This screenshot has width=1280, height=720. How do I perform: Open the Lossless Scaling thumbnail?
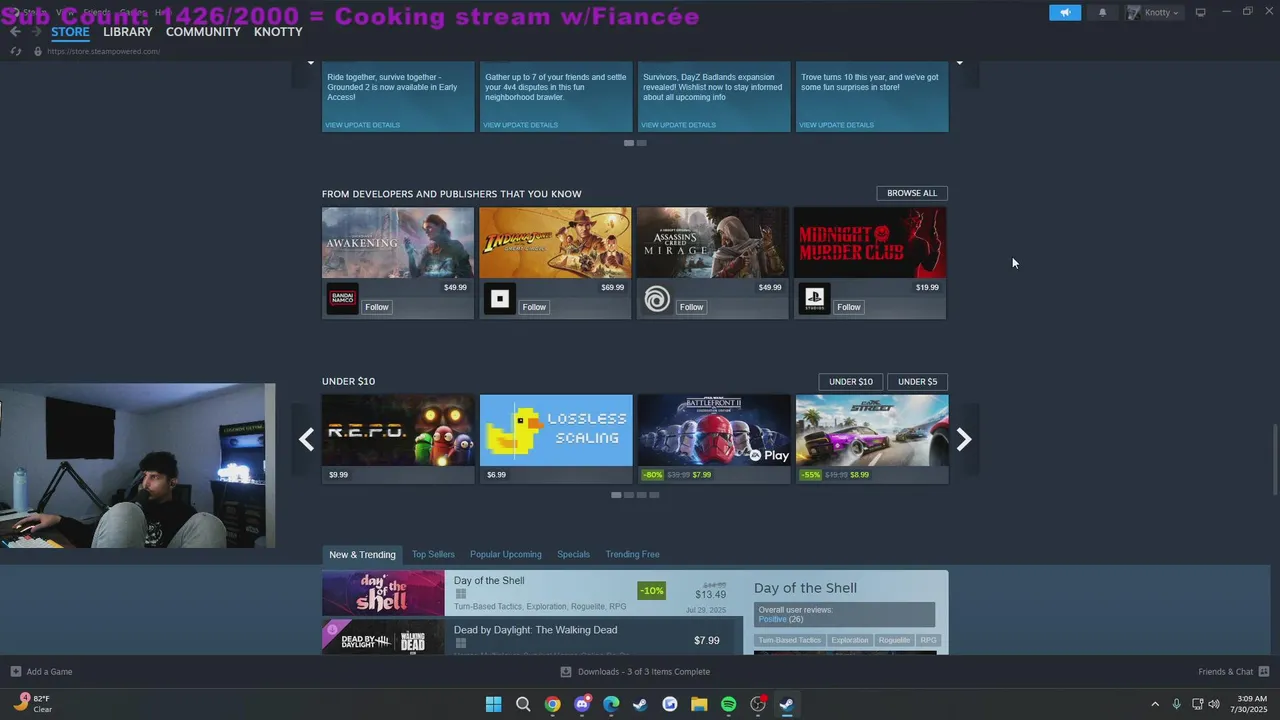pos(556,430)
